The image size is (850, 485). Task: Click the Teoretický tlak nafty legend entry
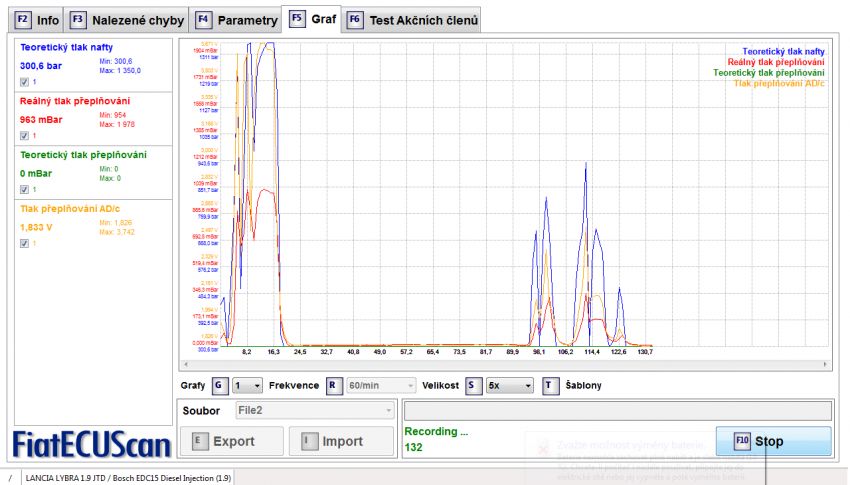coord(776,50)
